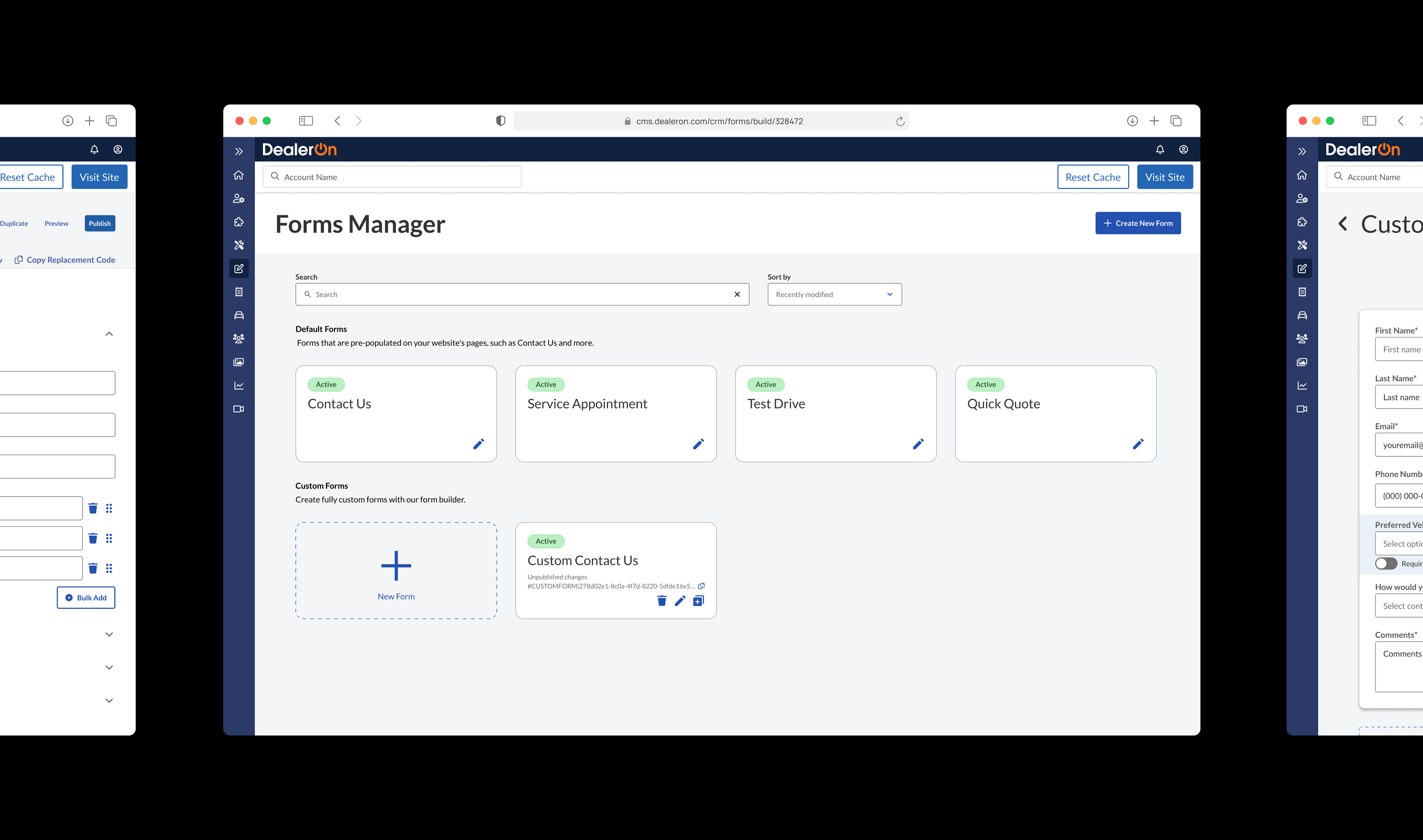Edit the Quick Quote form
Image resolution: width=1423 pixels, height=840 pixels.
1138,444
